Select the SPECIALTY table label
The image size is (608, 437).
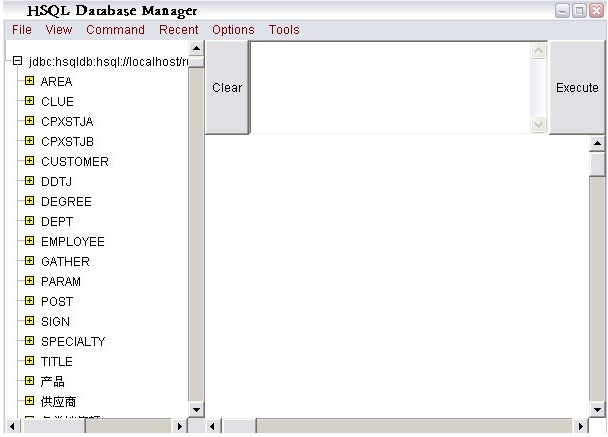[73, 342]
